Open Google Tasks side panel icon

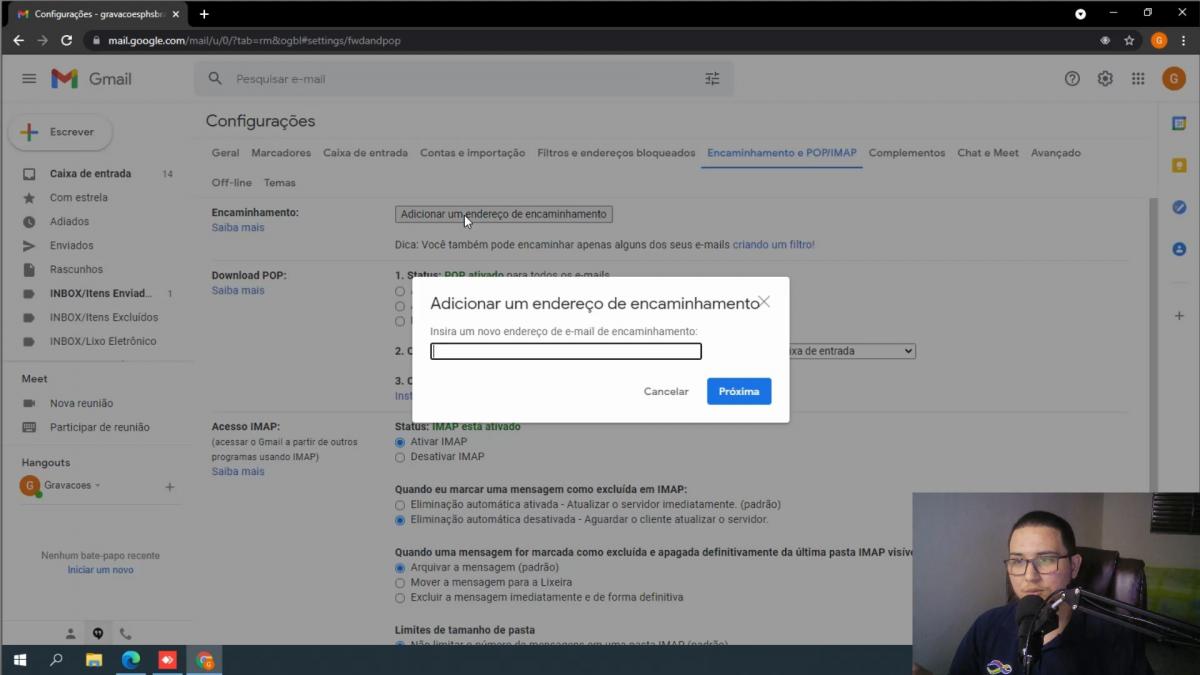[1179, 207]
